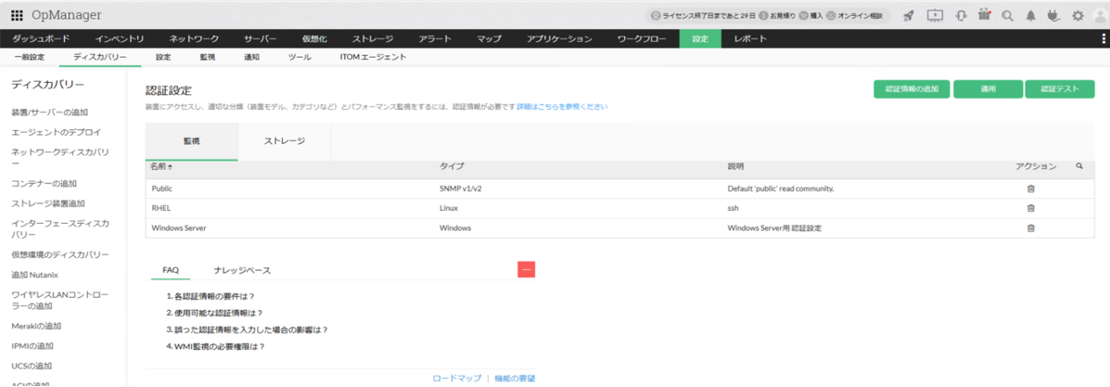1110x387 pixels.
Task: Open the gift box what's-new icon
Action: pyautogui.click(x=984, y=15)
